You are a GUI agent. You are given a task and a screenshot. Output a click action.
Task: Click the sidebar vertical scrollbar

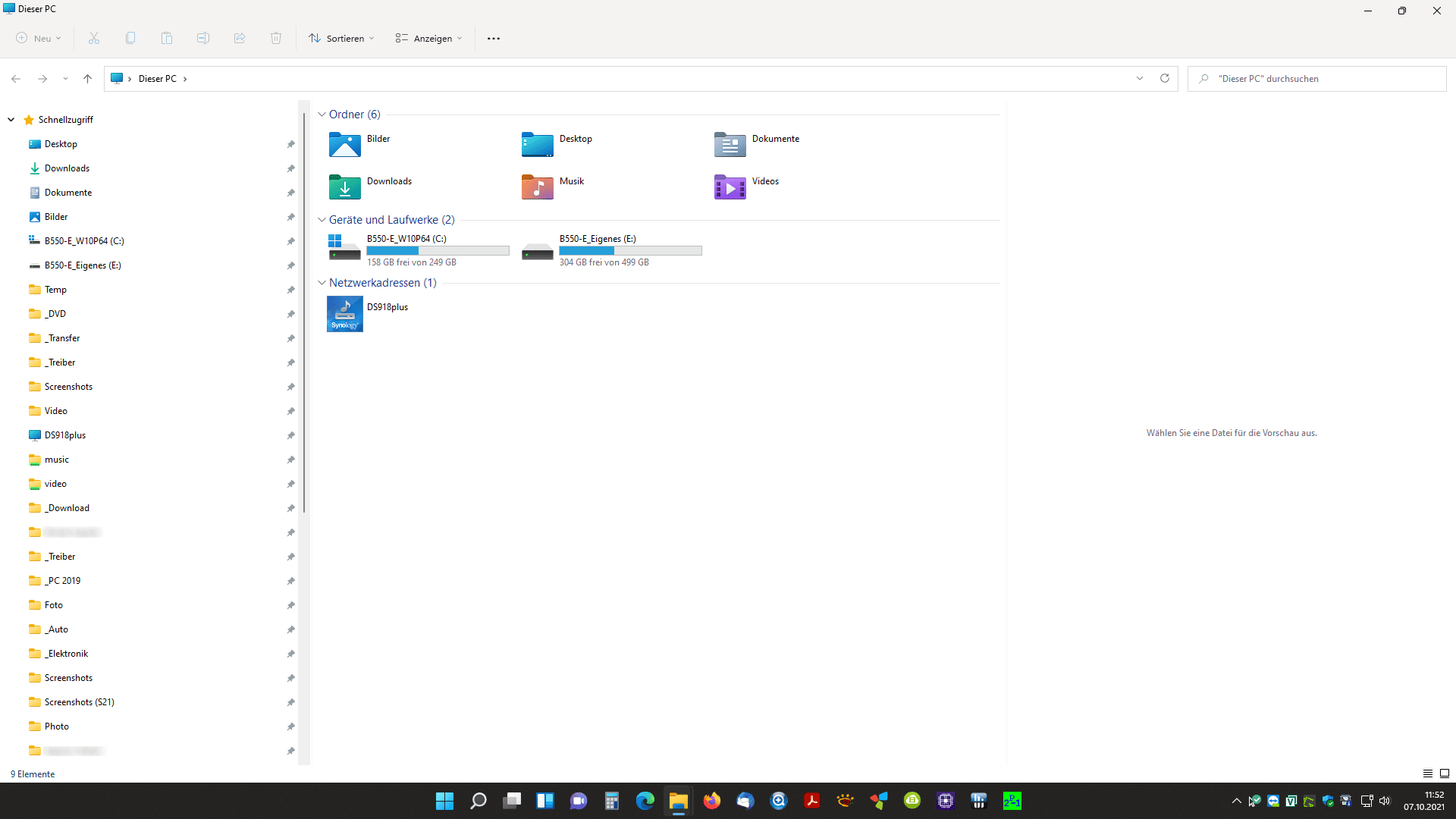click(304, 312)
